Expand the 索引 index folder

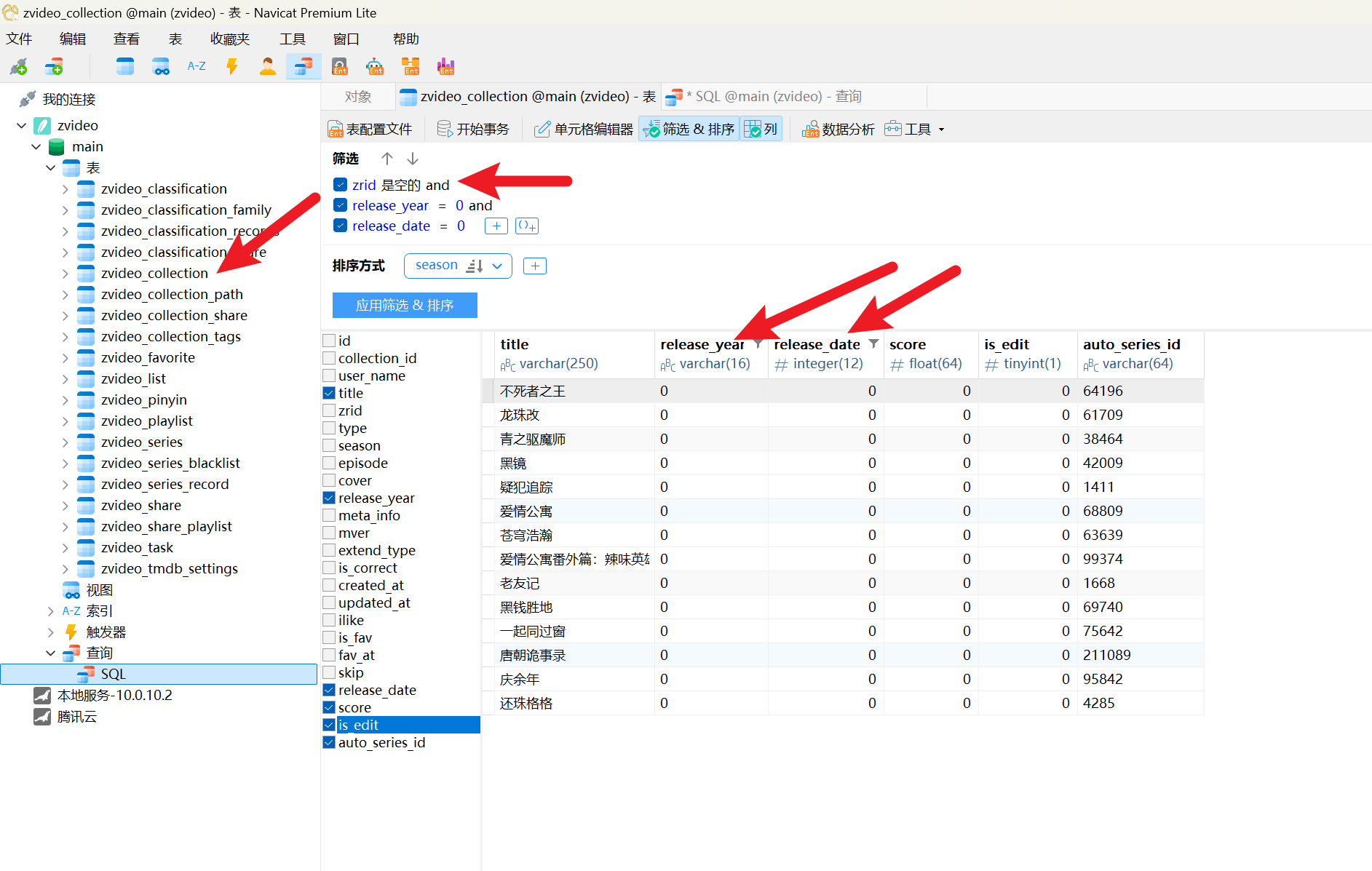click(x=50, y=611)
